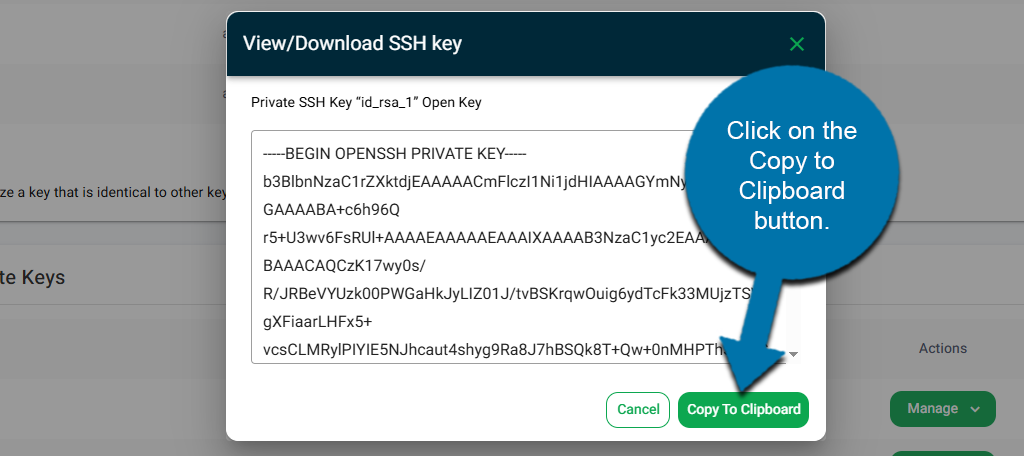The width and height of the screenshot is (1024, 456).
Task: Click the Actions column header
Action: [x=942, y=348]
